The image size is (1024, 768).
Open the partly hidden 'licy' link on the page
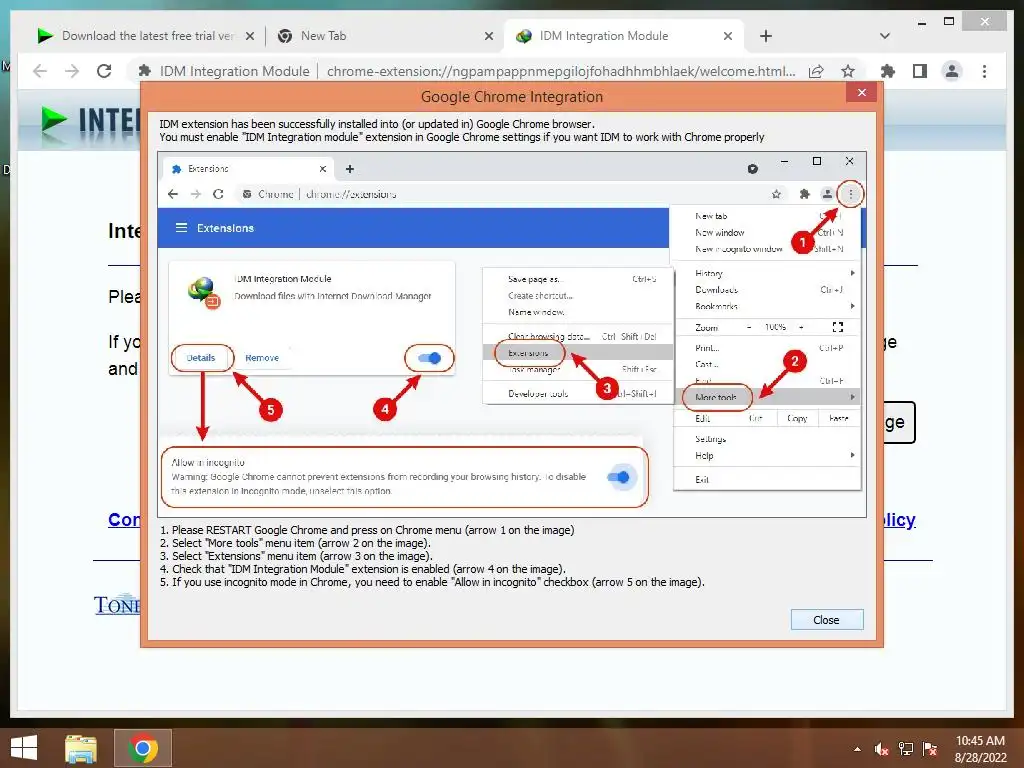click(x=899, y=520)
